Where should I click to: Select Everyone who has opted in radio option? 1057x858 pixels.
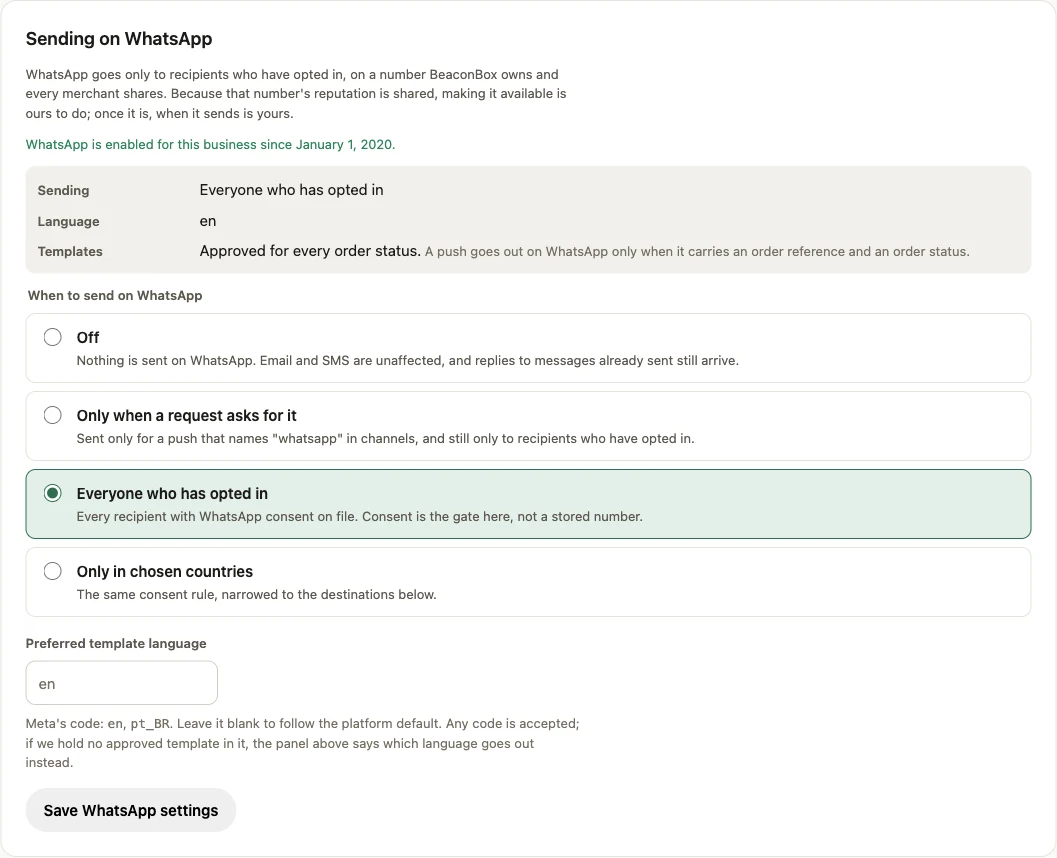(x=53, y=493)
